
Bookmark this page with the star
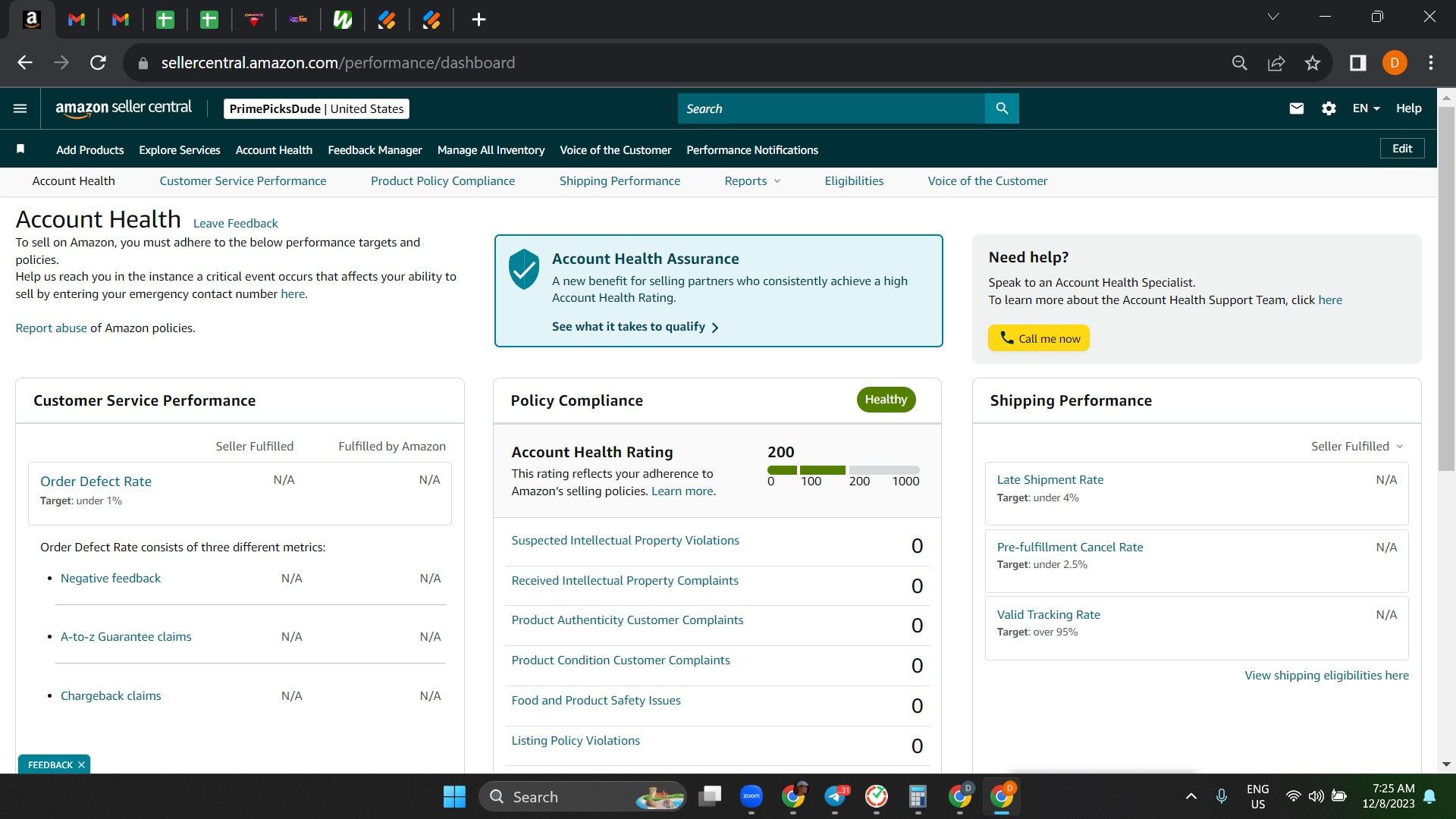click(x=1313, y=63)
